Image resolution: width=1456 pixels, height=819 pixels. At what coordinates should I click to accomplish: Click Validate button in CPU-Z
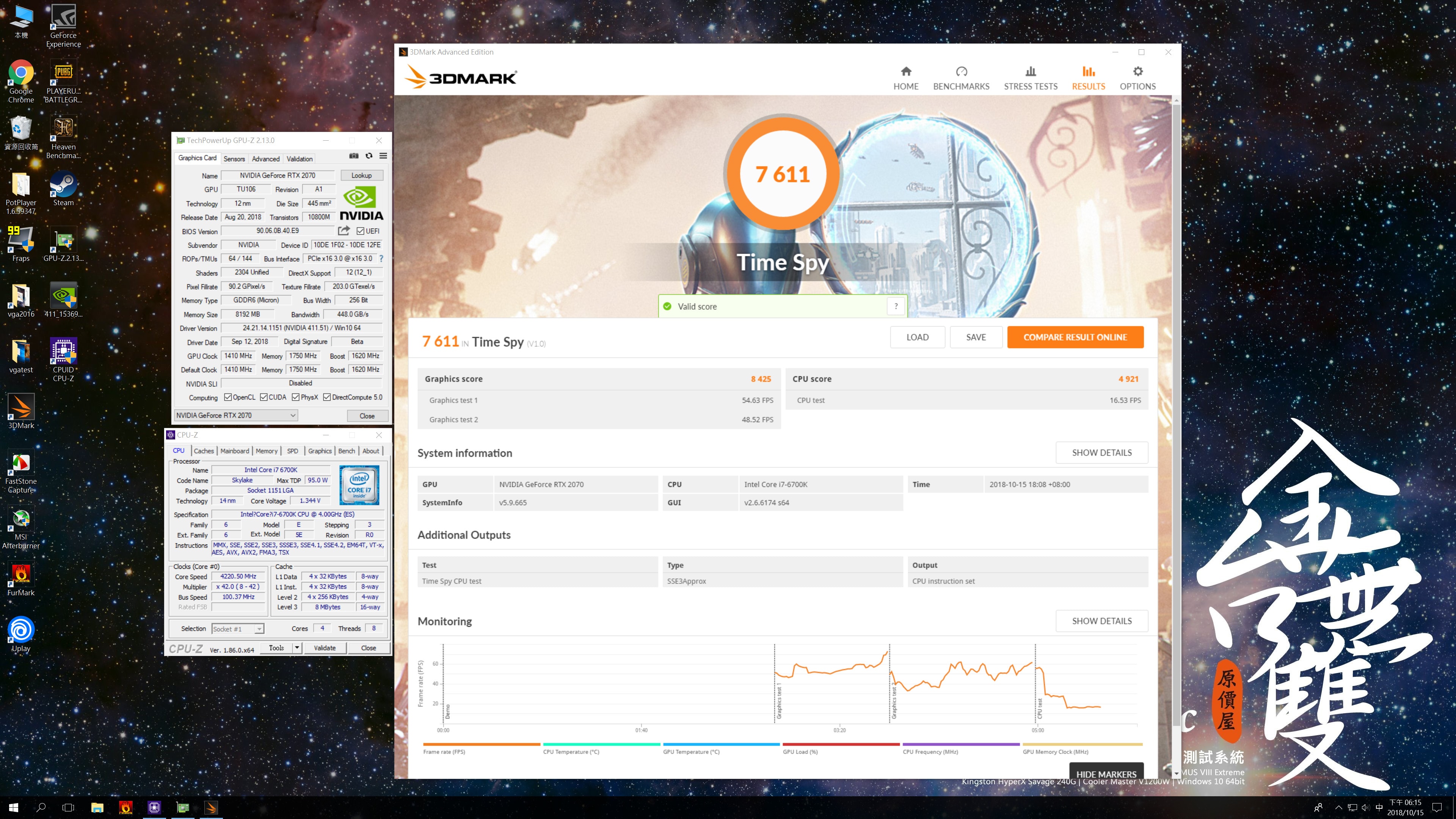[x=325, y=648]
